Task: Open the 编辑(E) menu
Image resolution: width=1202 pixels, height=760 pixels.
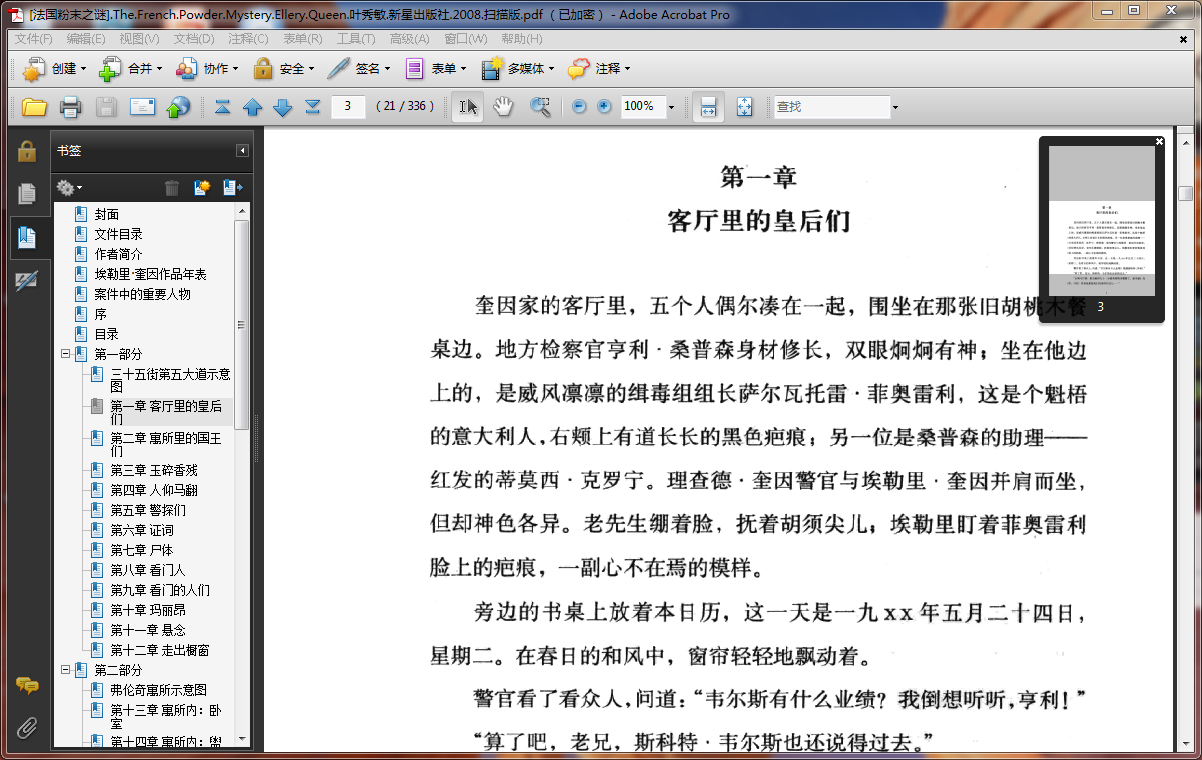Action: pos(86,38)
